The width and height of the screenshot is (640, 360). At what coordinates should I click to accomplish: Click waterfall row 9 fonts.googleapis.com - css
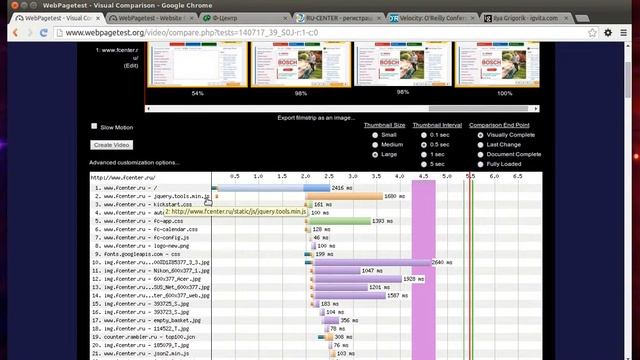click(x=137, y=254)
